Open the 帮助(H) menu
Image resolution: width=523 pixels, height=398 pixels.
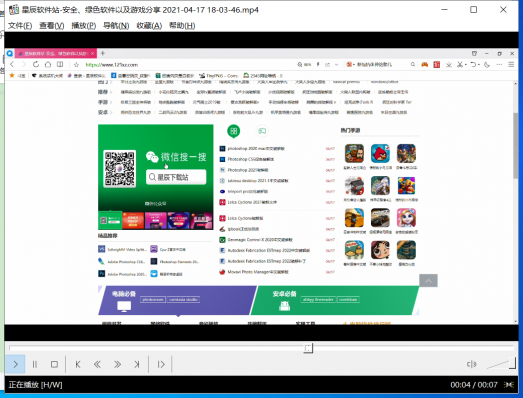coord(182,26)
